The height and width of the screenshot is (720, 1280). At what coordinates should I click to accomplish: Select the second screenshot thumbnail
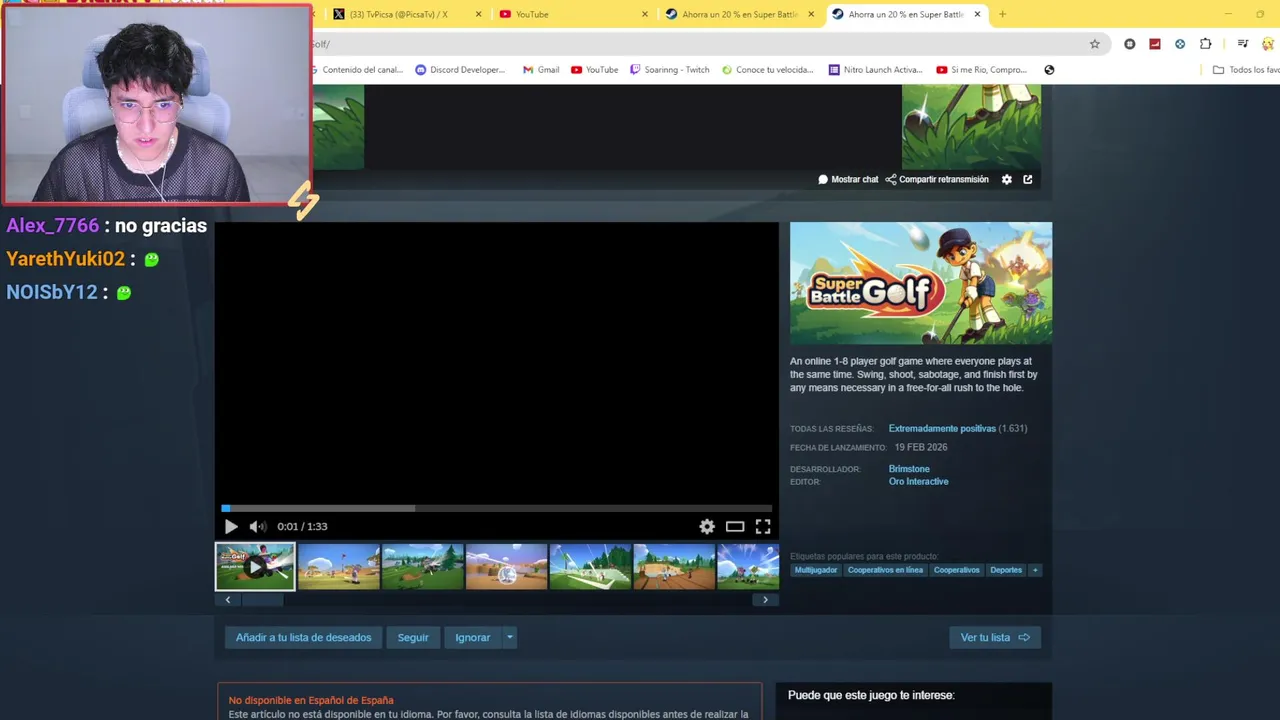click(x=339, y=567)
